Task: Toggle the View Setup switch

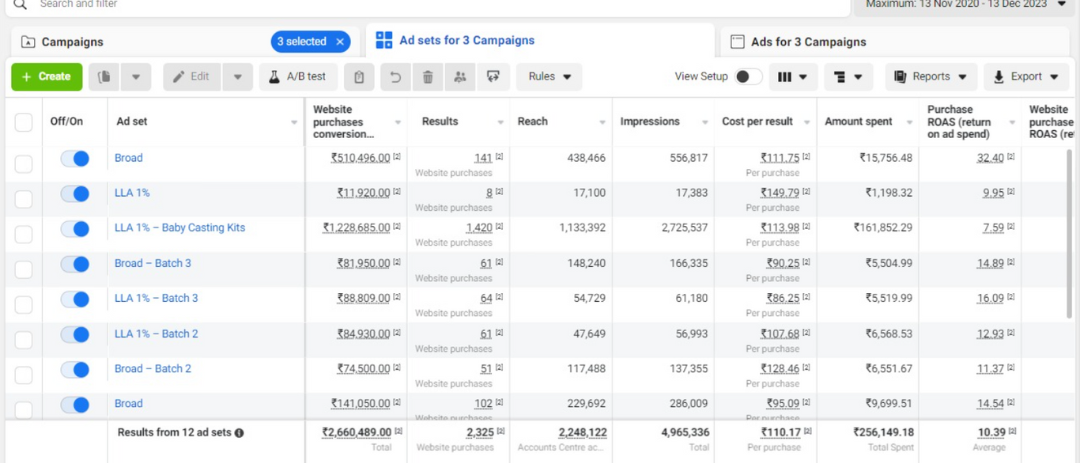Action: point(748,76)
